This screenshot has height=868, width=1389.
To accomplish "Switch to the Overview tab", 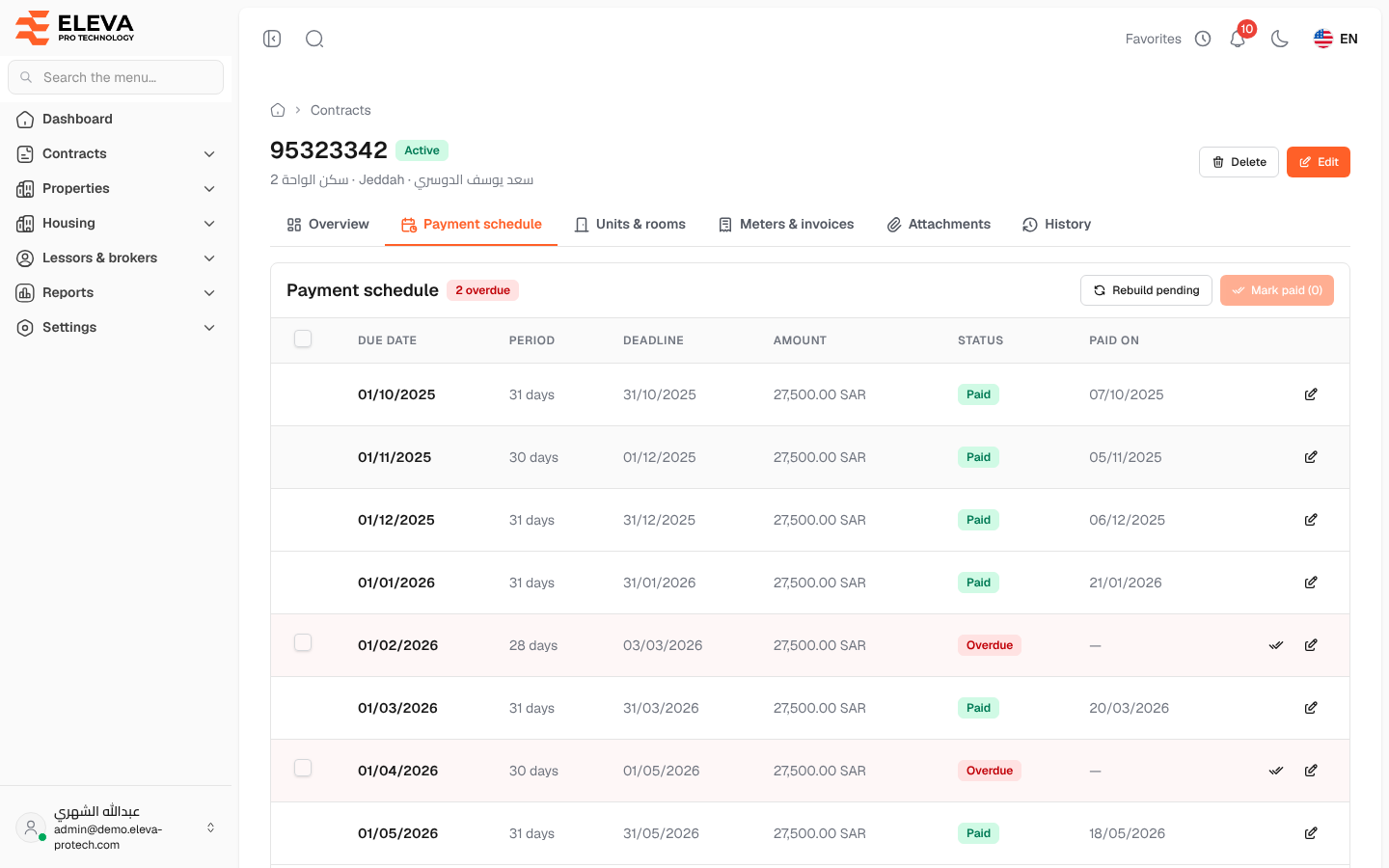I will (328, 224).
